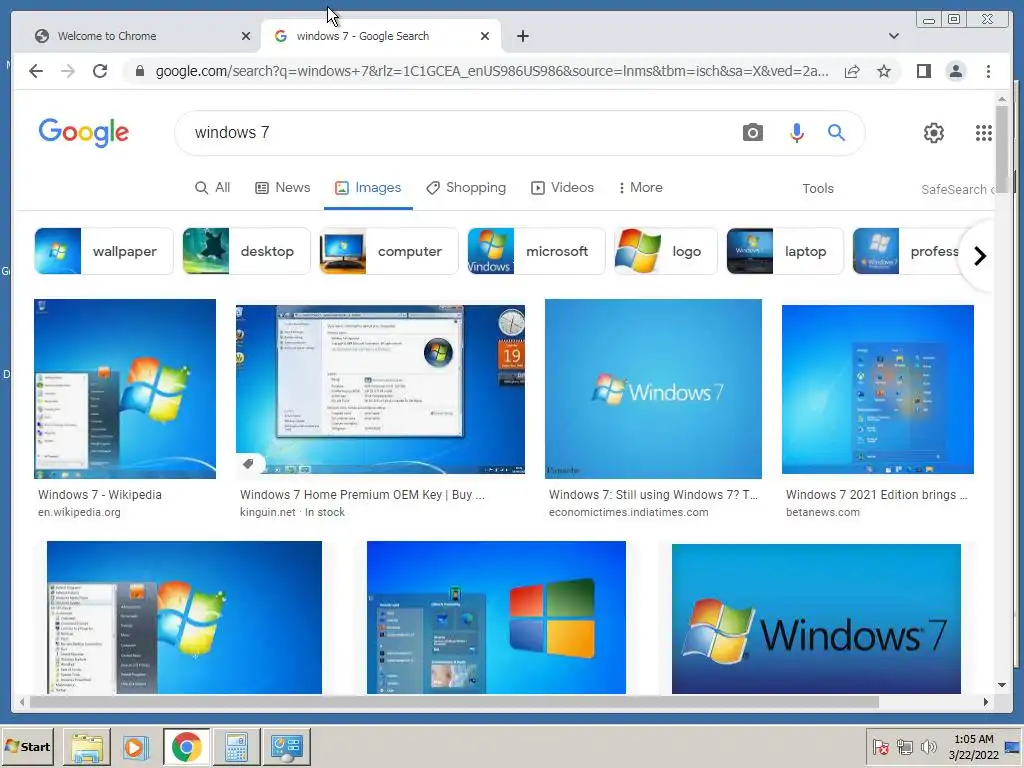Open Control Panel taskbar icon
The height and width of the screenshot is (768, 1024).
[x=286, y=747]
